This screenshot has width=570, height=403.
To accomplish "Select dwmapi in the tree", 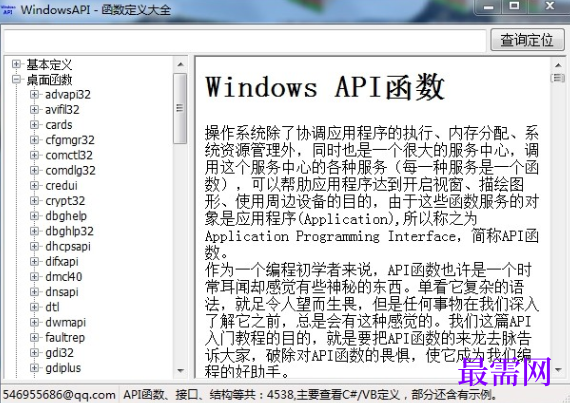I will coord(65,323).
